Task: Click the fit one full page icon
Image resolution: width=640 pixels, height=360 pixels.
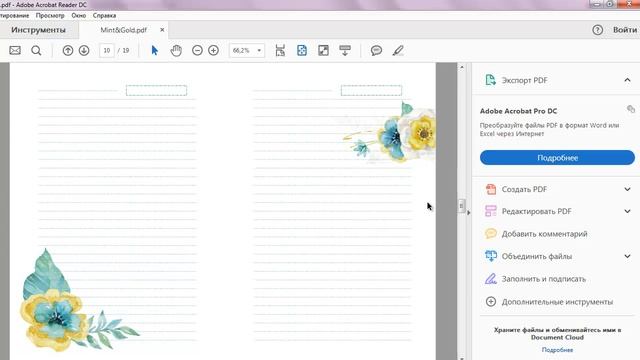Action: pyautogui.click(x=302, y=50)
